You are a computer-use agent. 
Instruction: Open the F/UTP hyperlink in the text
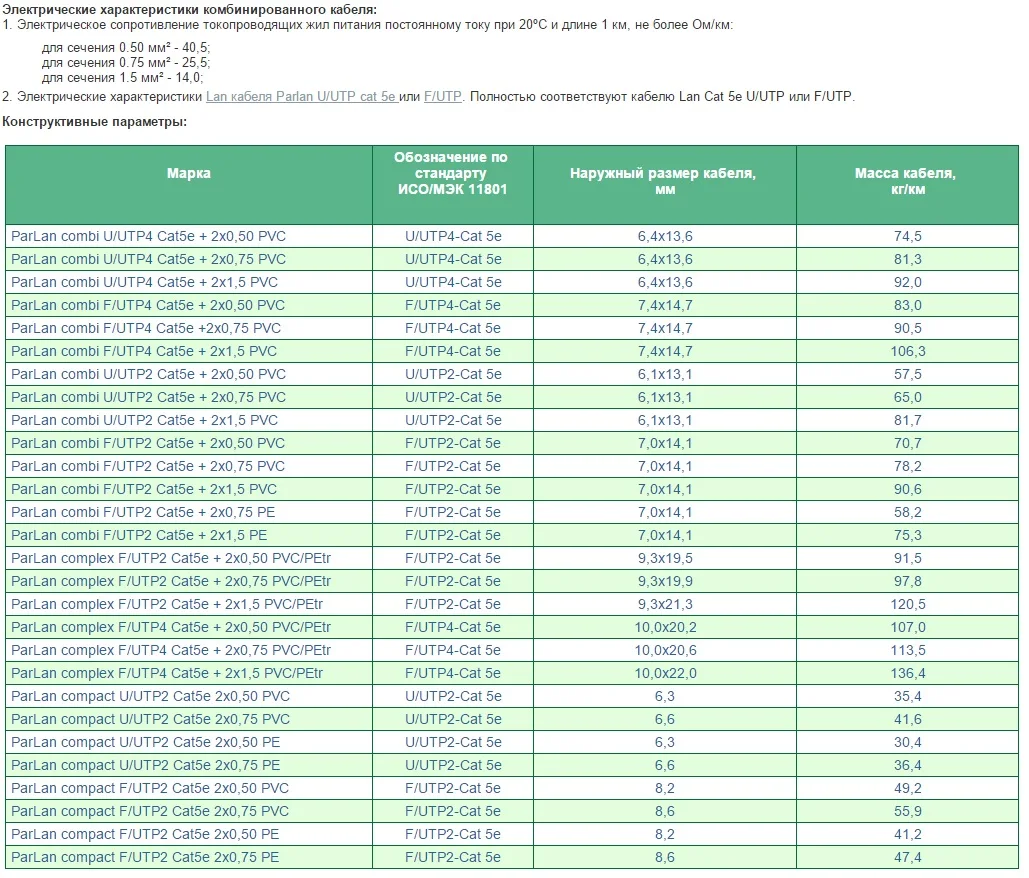pyautogui.click(x=442, y=97)
